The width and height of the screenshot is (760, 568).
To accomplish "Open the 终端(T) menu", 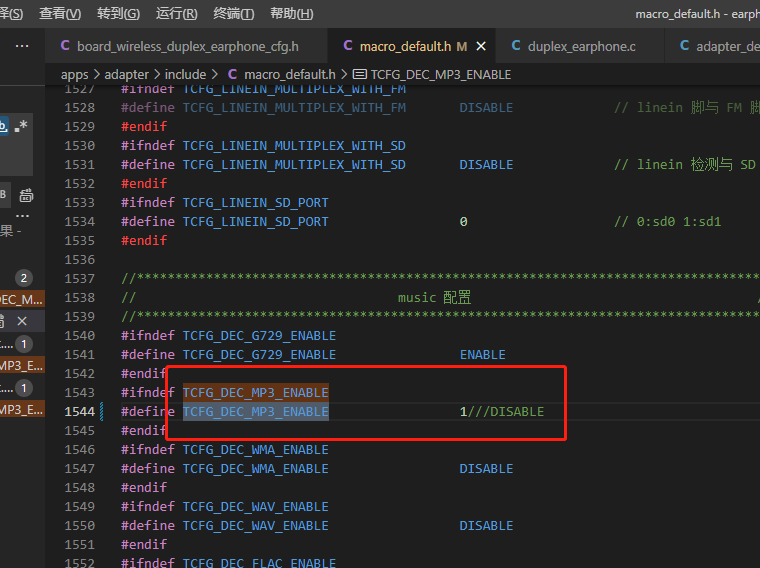I will coord(234,14).
